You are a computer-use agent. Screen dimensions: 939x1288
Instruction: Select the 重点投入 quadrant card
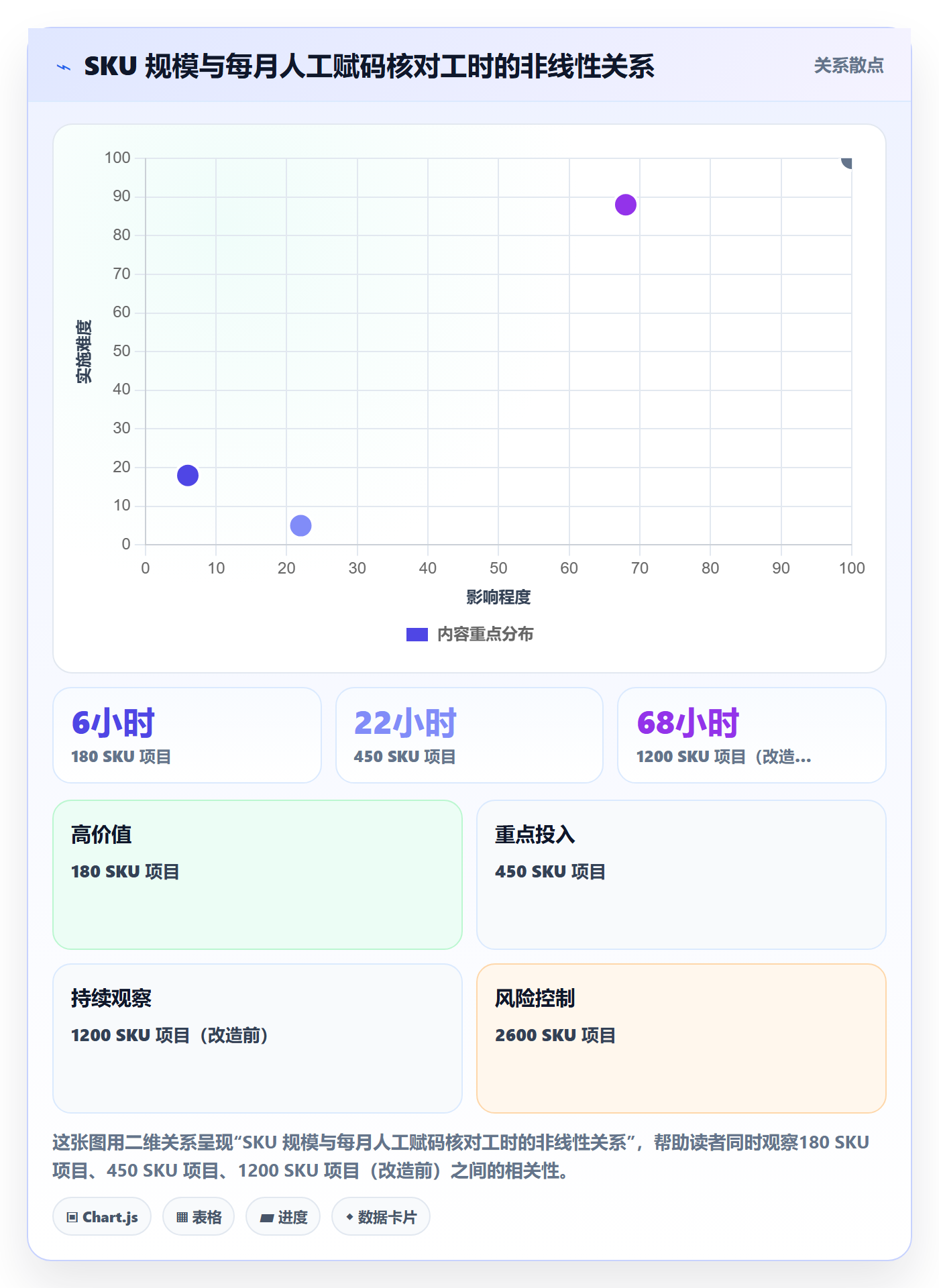(681, 875)
